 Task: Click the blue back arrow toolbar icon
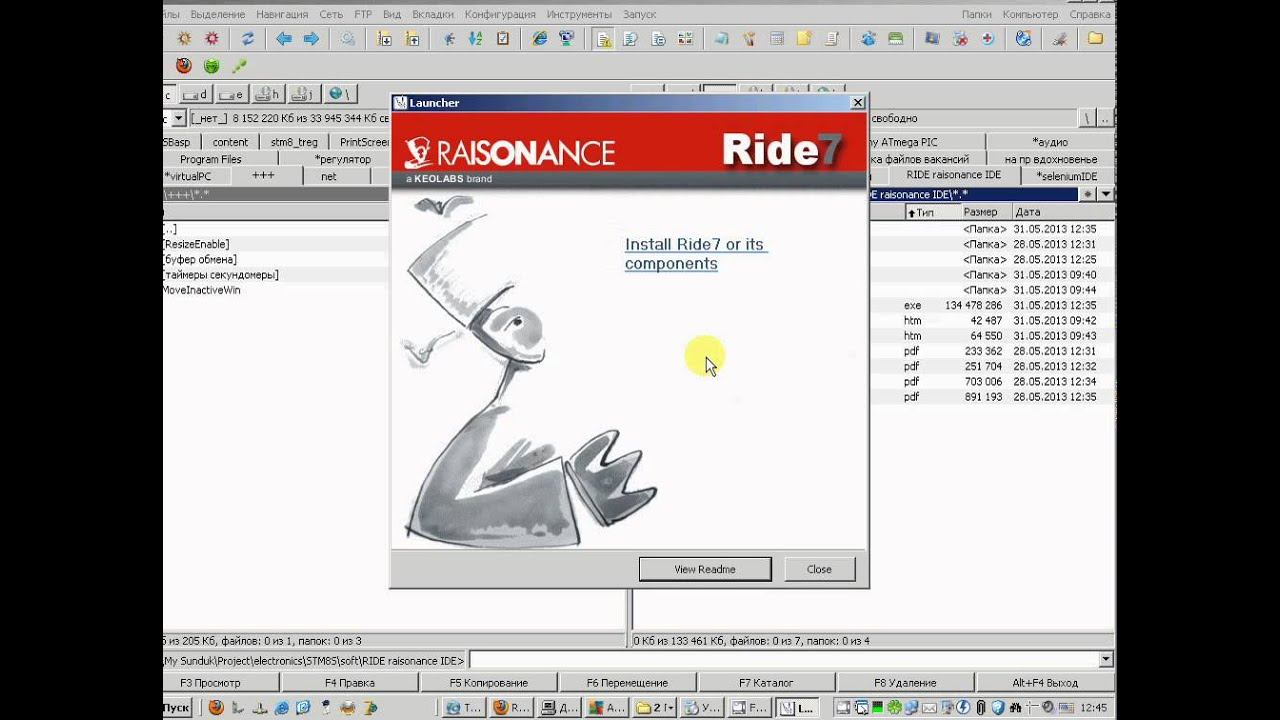tap(283, 39)
